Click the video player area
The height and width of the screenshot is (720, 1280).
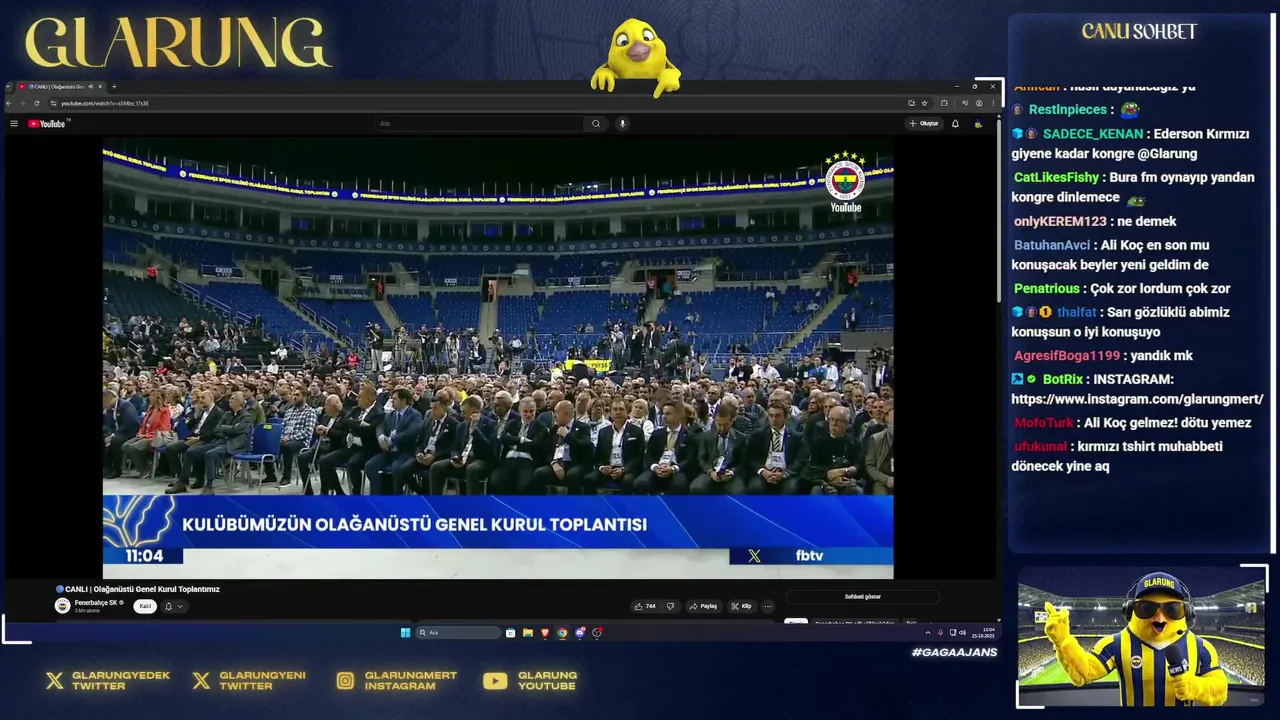[x=498, y=358]
